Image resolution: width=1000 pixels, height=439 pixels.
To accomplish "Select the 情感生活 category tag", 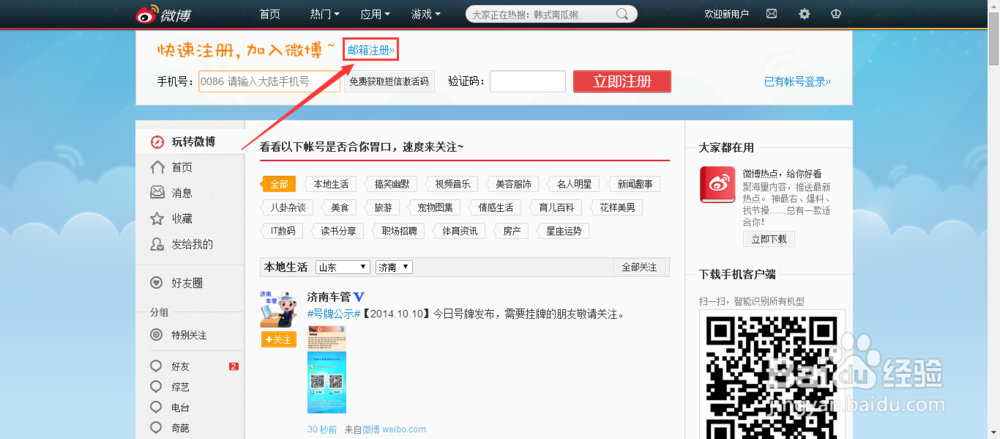I will click(x=495, y=207).
